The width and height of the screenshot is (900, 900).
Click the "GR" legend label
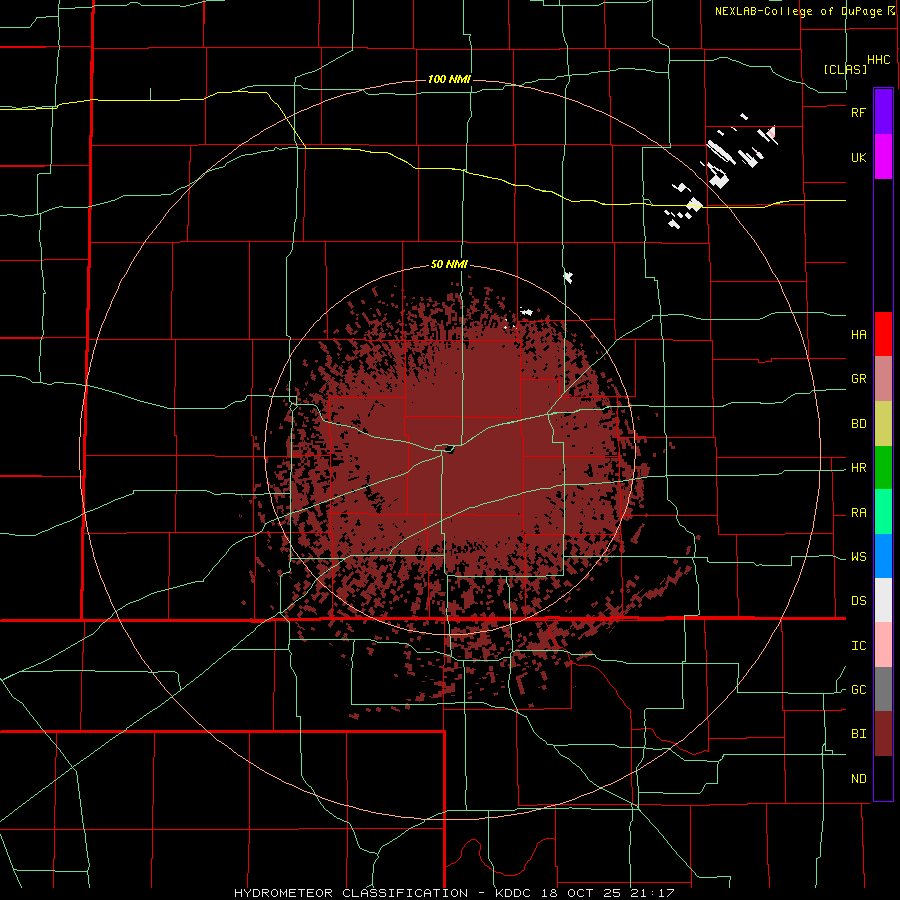click(858, 379)
